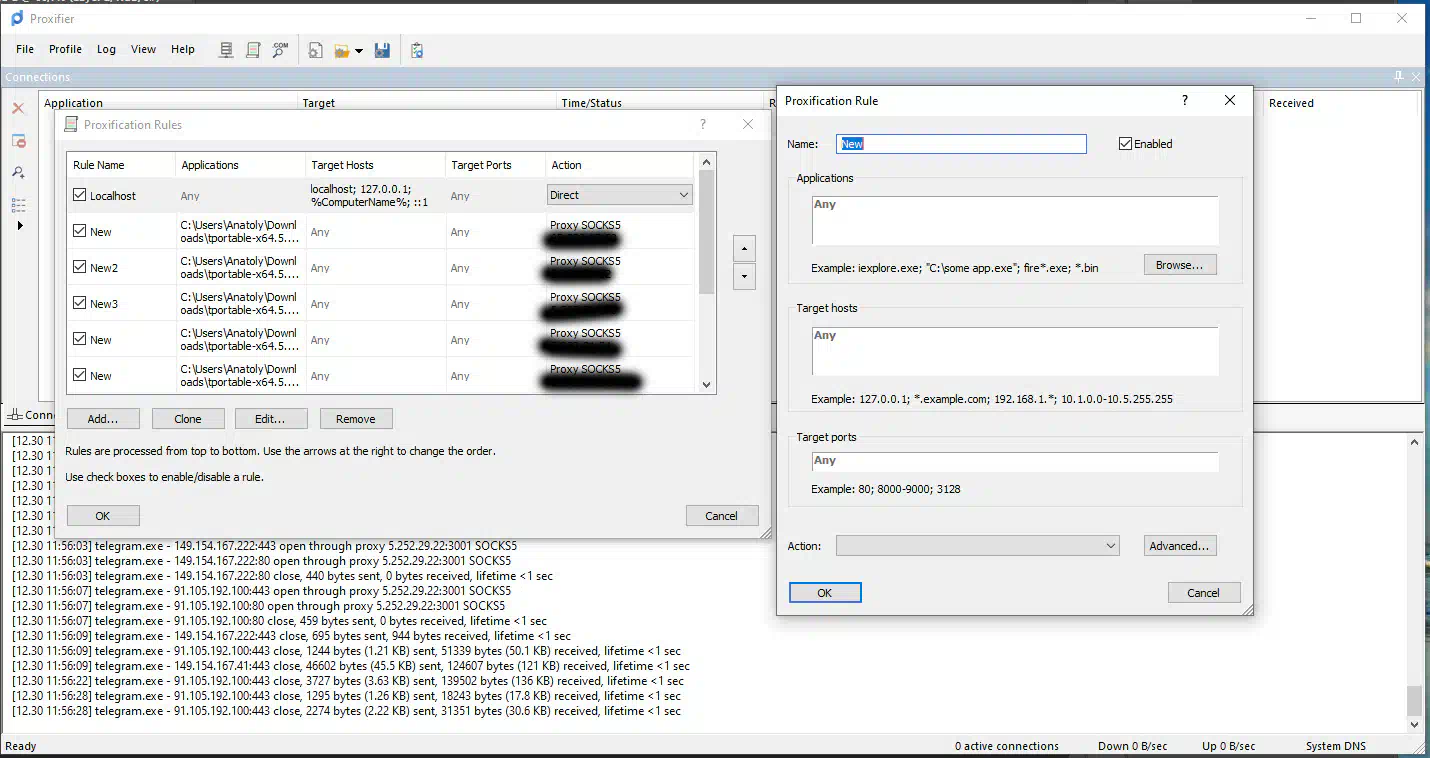Toggle the New2 rule checkbox
This screenshot has width=1430, height=758.
80,267
